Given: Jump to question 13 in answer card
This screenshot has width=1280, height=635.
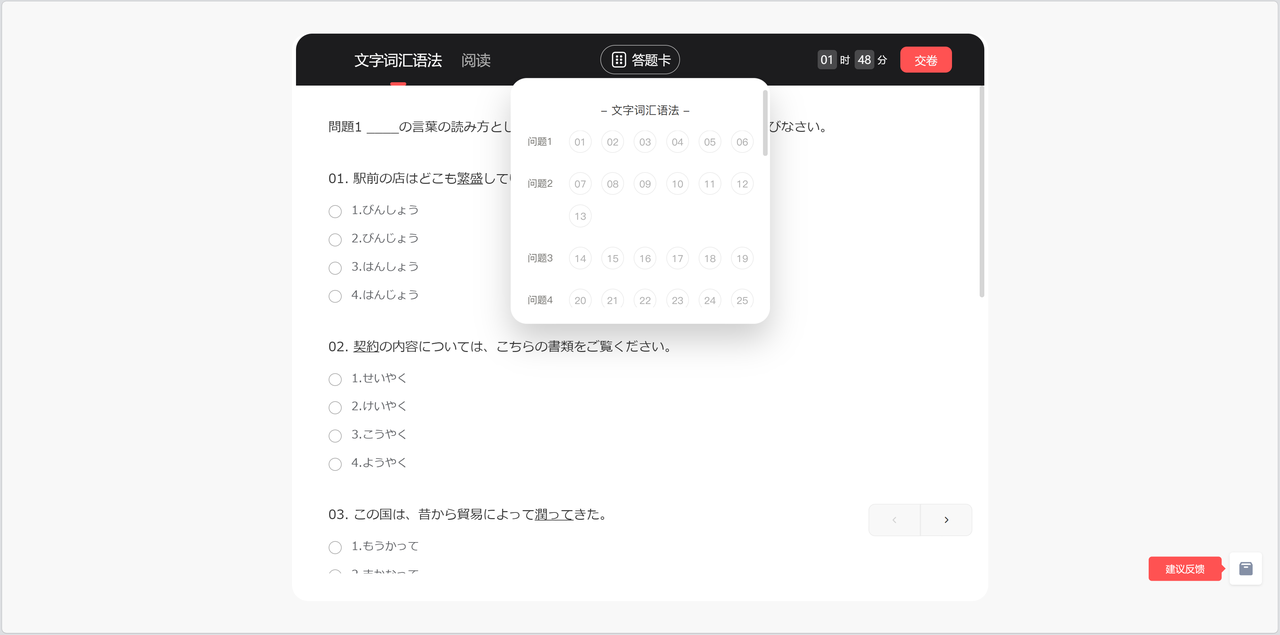Looking at the screenshot, I should click(580, 216).
